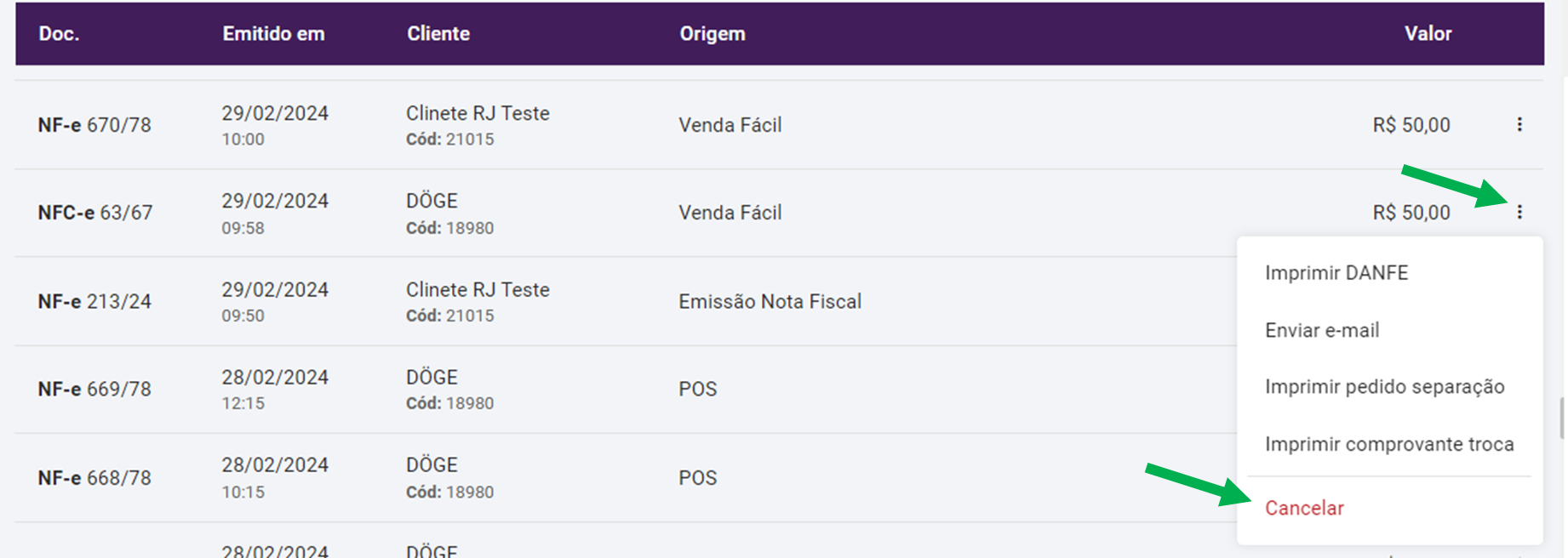Choose the Enviar e-mail menu option
Viewport: 1568px width, 558px height.
(1321, 330)
